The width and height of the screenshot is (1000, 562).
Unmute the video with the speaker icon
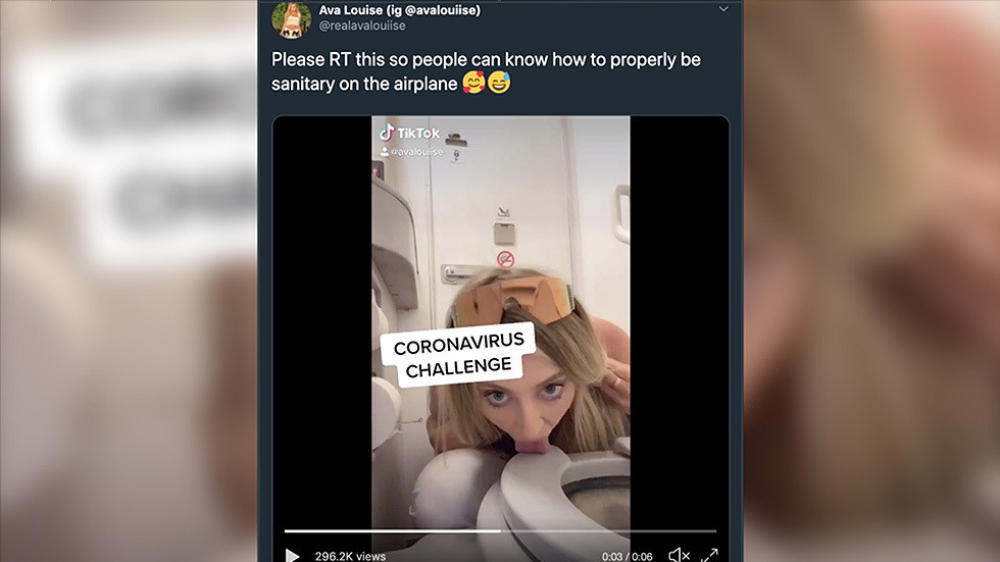pyautogui.click(x=679, y=556)
